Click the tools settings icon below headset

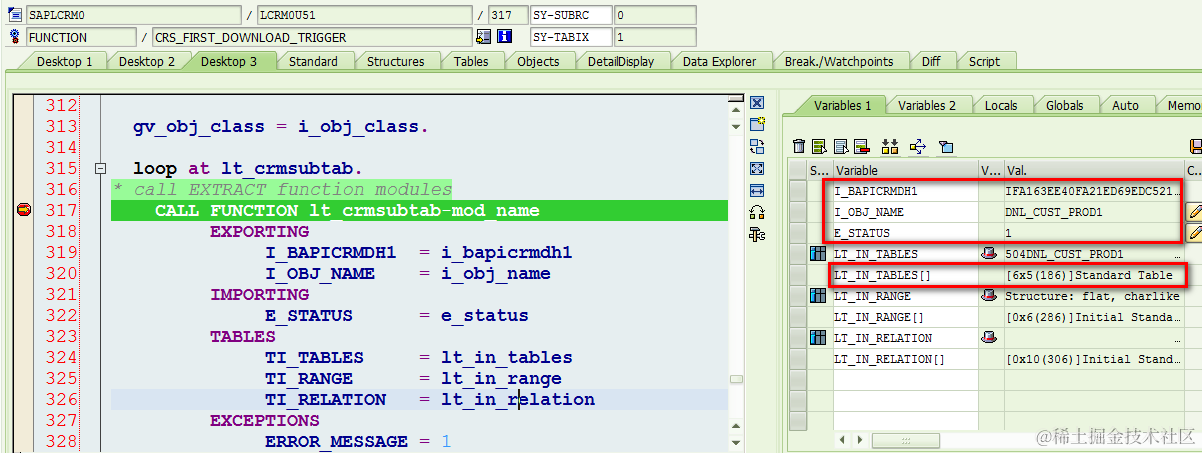point(757,234)
